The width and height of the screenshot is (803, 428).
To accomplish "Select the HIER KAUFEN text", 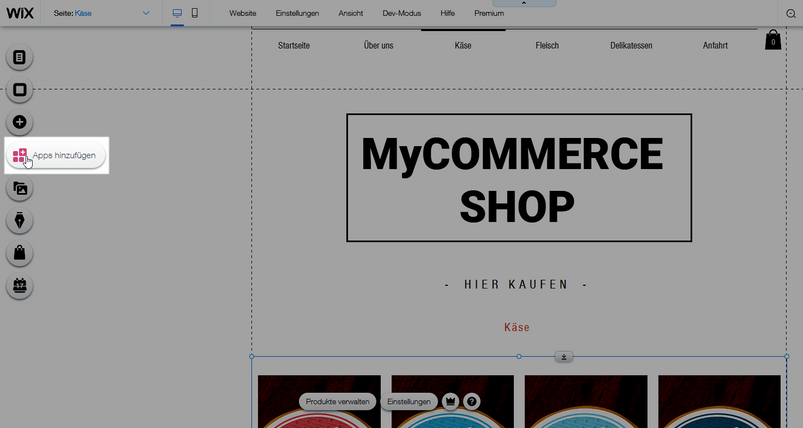I will (516, 285).
